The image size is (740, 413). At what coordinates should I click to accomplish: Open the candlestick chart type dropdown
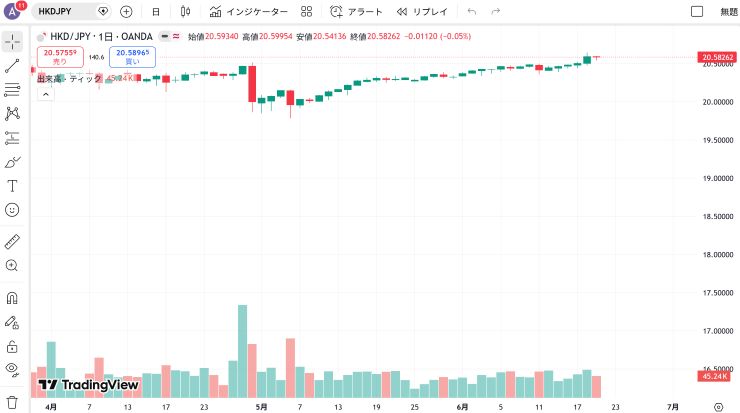click(185, 11)
